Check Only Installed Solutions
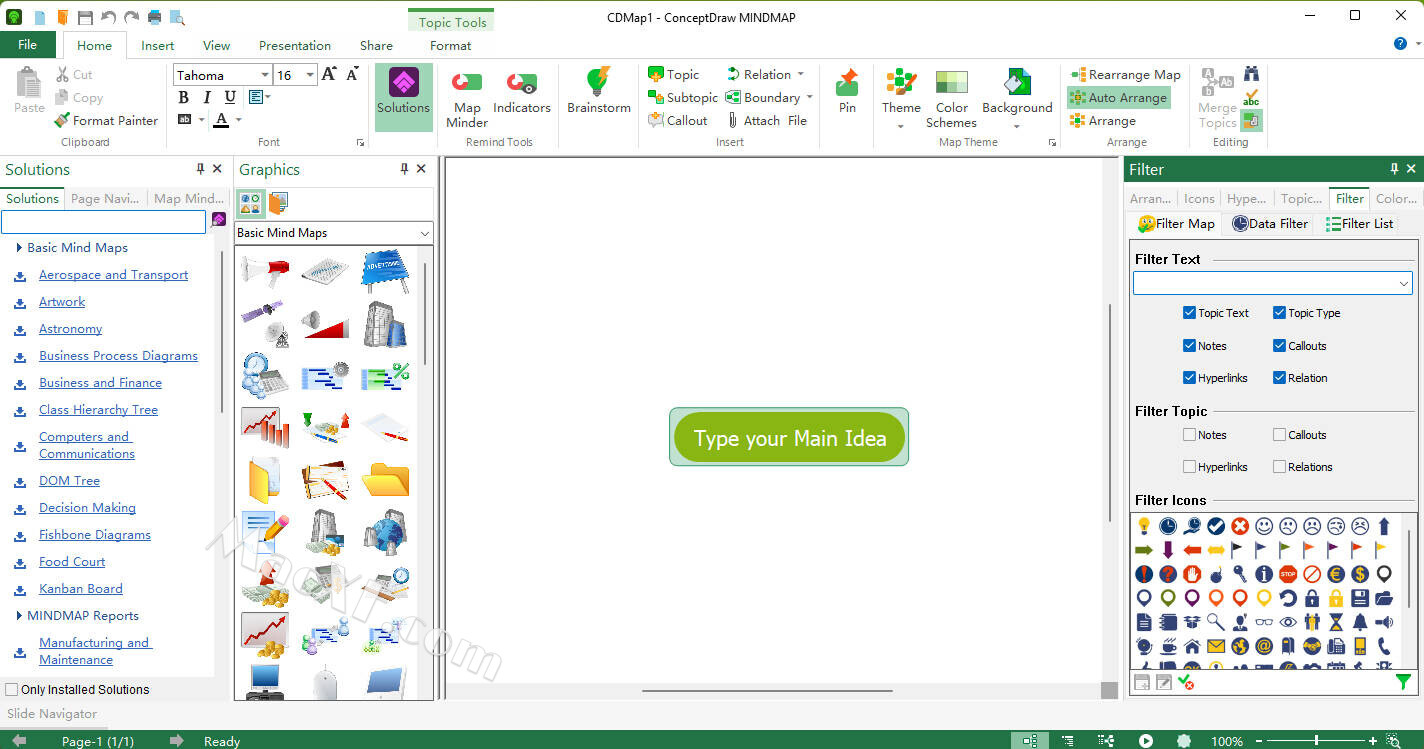 click(x=12, y=690)
